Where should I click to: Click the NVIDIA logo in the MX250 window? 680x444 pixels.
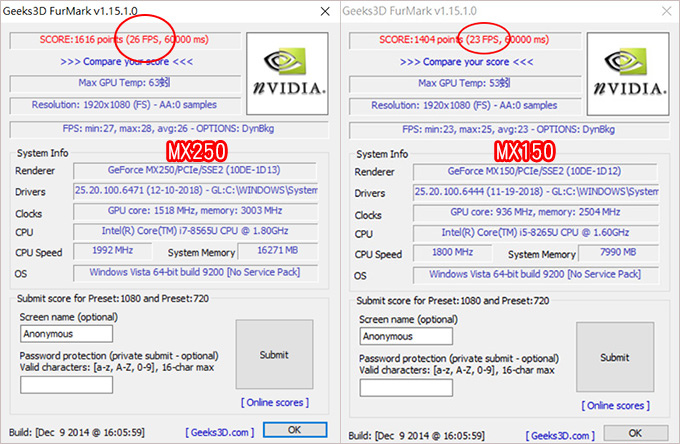point(287,73)
